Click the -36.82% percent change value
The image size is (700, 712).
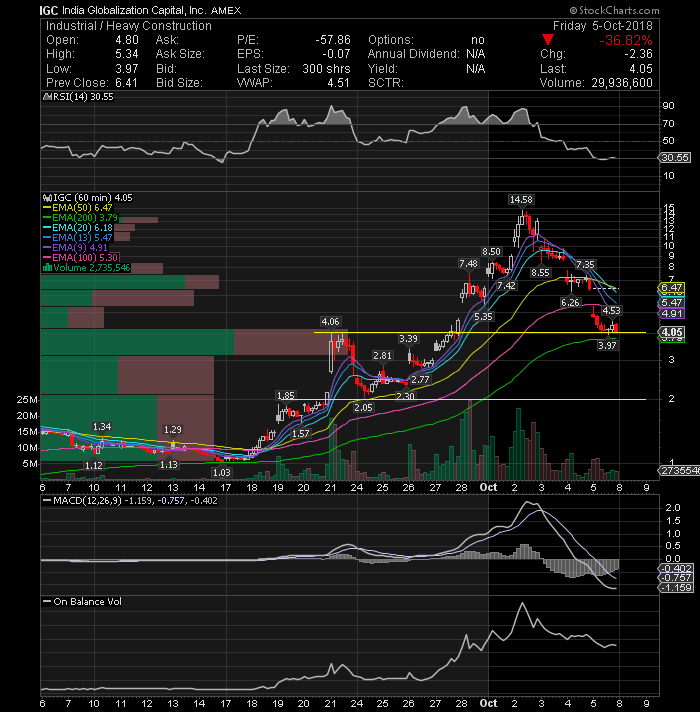tap(626, 40)
